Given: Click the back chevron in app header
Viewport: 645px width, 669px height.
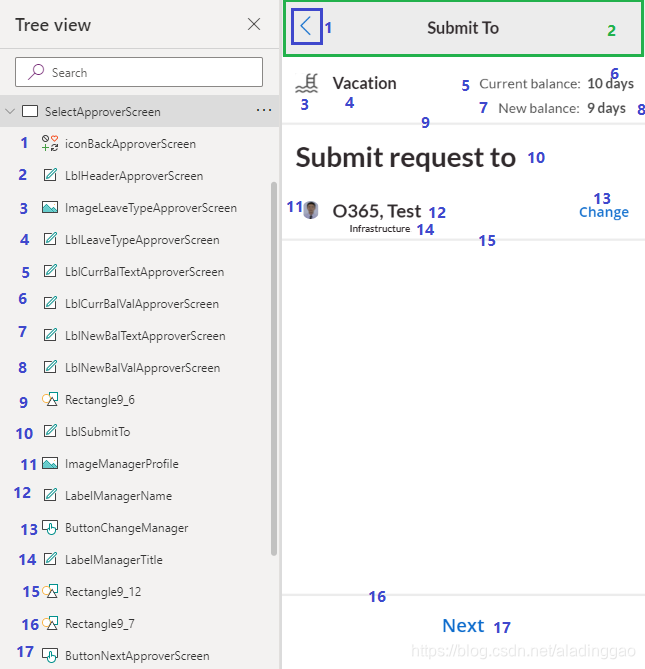Looking at the screenshot, I should [307, 27].
